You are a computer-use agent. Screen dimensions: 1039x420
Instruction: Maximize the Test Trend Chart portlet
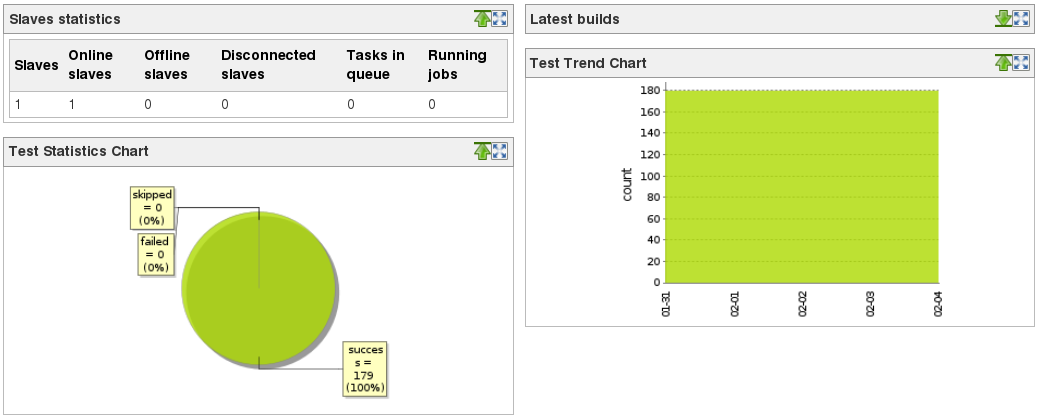[1020, 63]
